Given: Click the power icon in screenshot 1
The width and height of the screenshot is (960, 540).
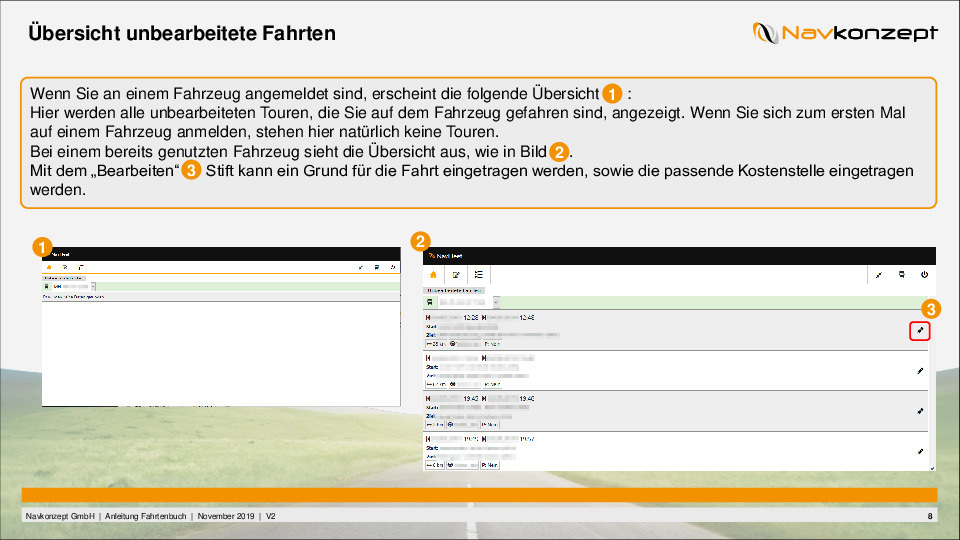Looking at the screenshot, I should coord(393,268).
